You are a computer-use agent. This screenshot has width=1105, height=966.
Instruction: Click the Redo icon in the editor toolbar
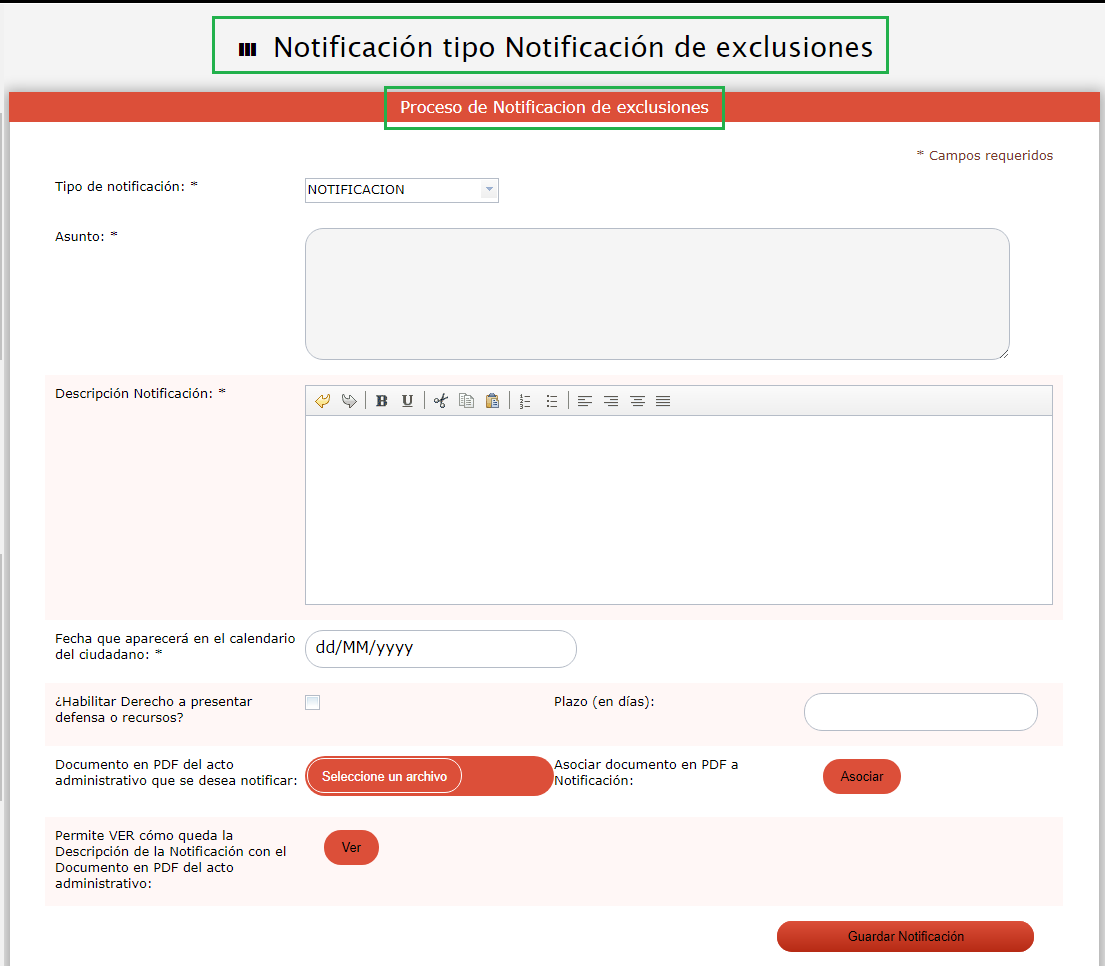pyautogui.click(x=348, y=401)
